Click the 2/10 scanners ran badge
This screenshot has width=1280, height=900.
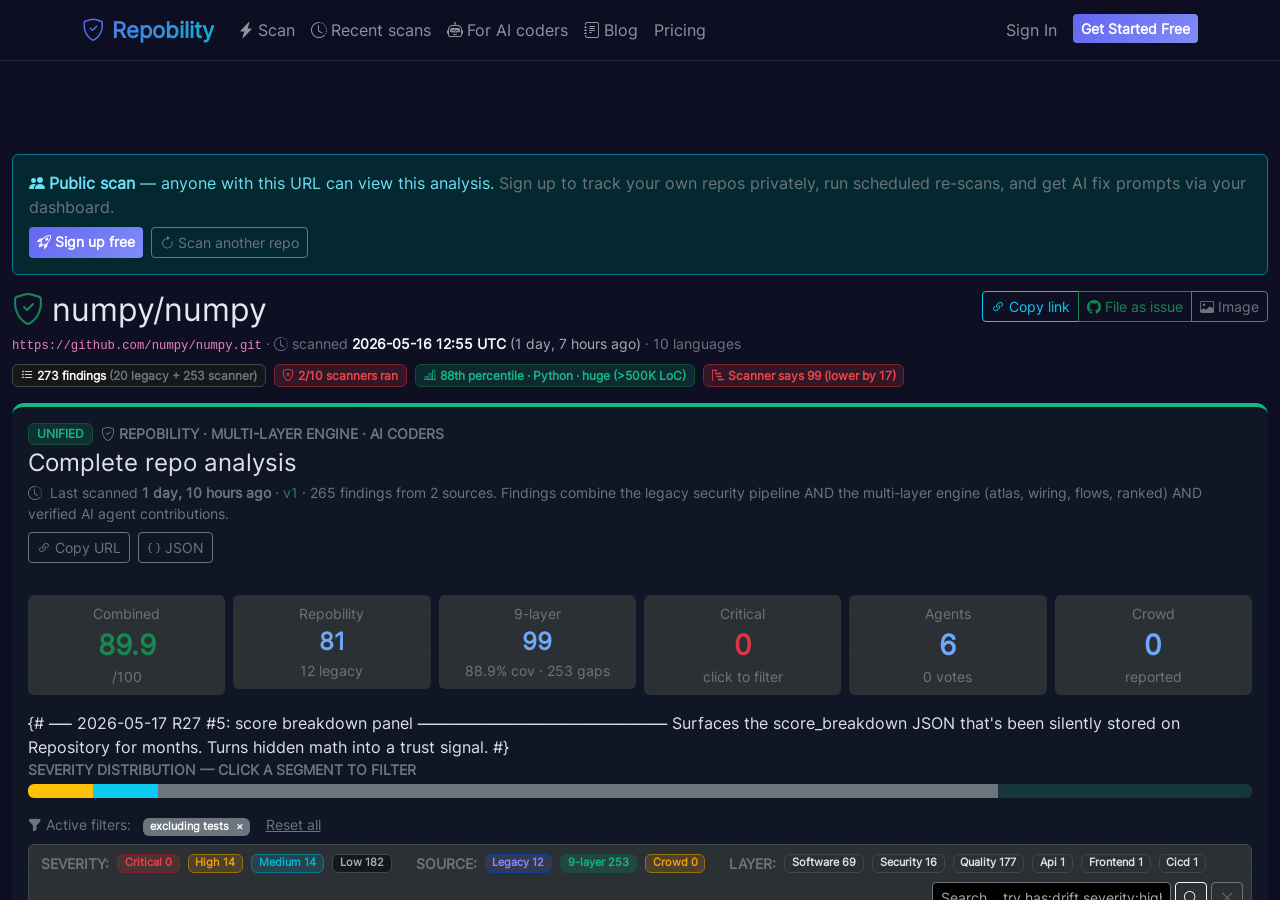340,375
